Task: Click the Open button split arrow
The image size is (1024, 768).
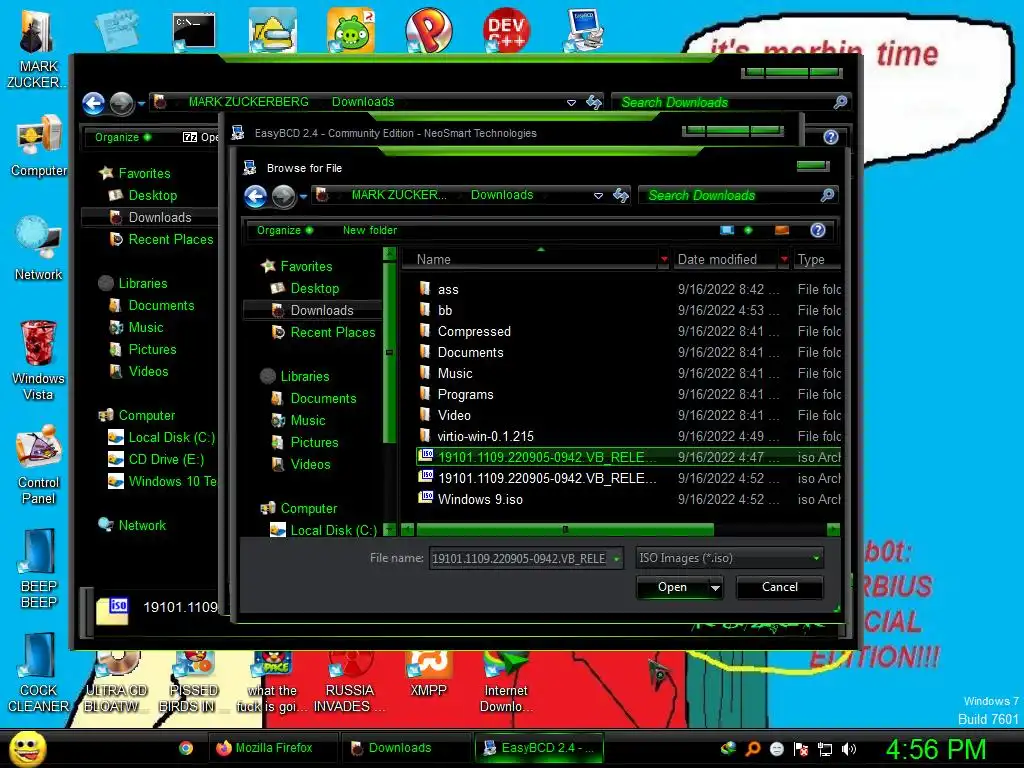Action: point(716,587)
